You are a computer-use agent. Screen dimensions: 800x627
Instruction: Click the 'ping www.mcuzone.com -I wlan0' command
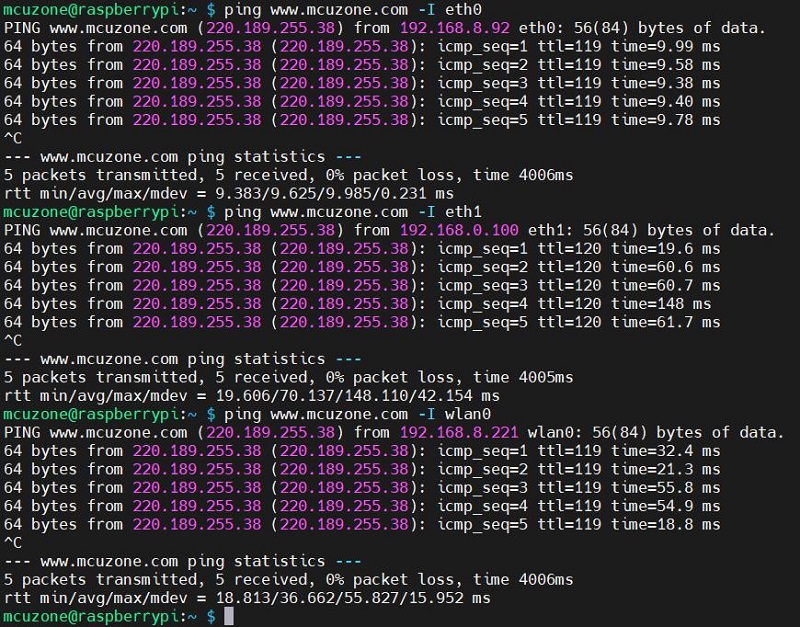(x=357, y=414)
